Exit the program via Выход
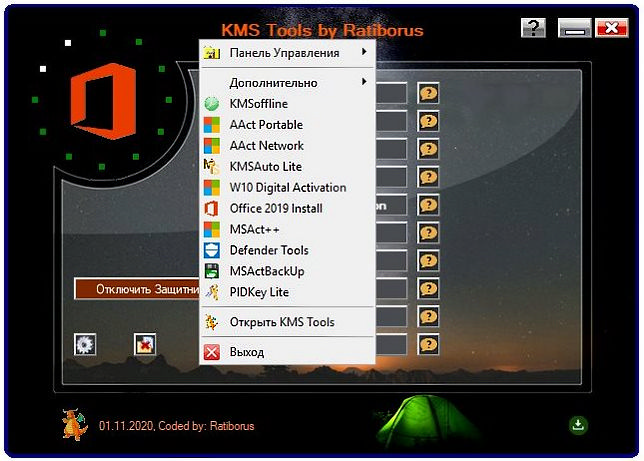The height and width of the screenshot is (461, 644). pos(246,352)
